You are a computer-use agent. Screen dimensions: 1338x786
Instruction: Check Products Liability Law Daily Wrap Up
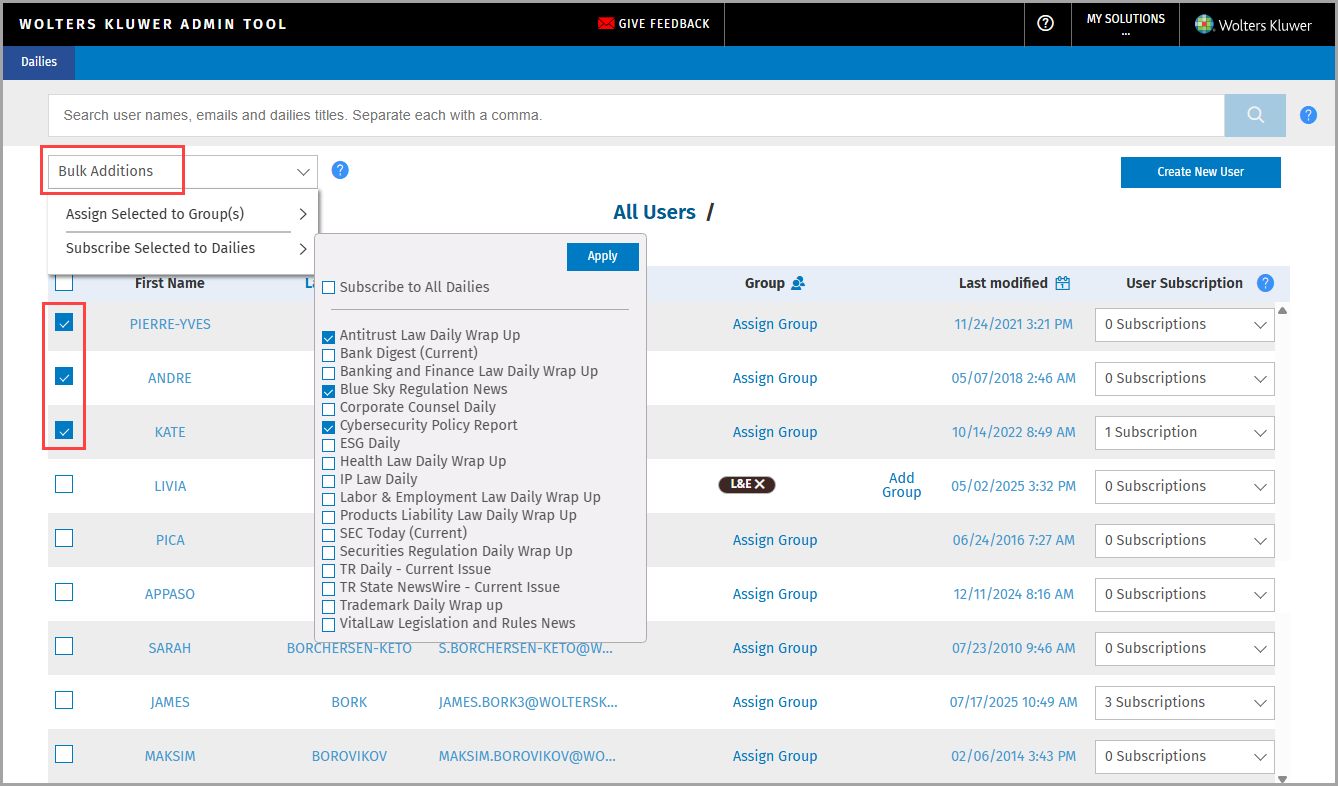pyautogui.click(x=329, y=516)
